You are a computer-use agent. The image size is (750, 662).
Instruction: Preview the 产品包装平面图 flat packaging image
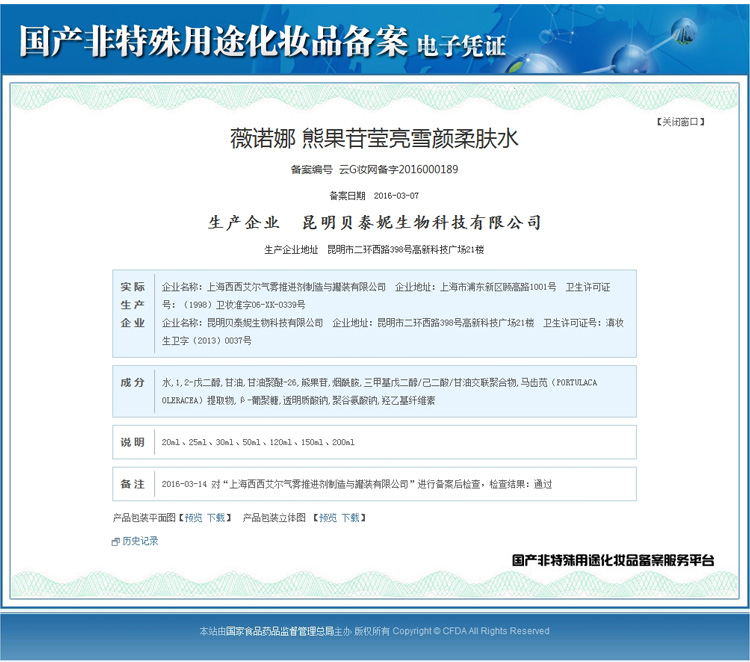194,518
